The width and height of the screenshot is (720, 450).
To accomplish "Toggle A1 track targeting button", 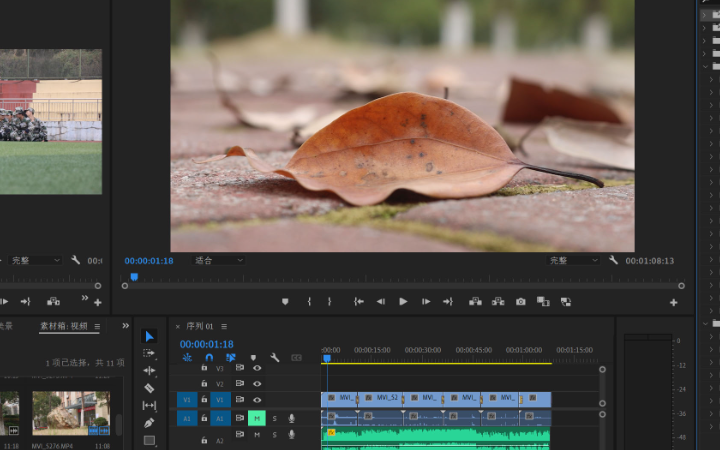I will [220, 418].
